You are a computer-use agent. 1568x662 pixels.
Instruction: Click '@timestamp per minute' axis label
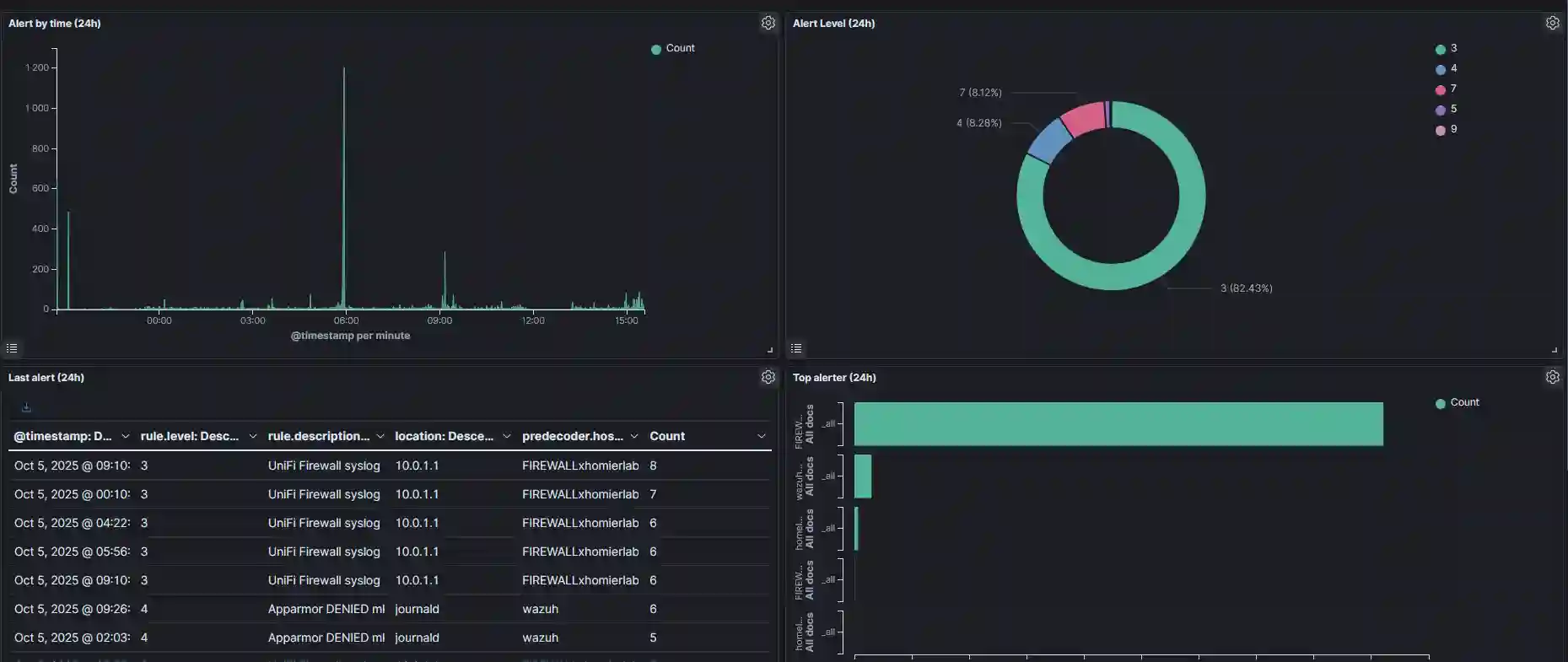coord(350,336)
